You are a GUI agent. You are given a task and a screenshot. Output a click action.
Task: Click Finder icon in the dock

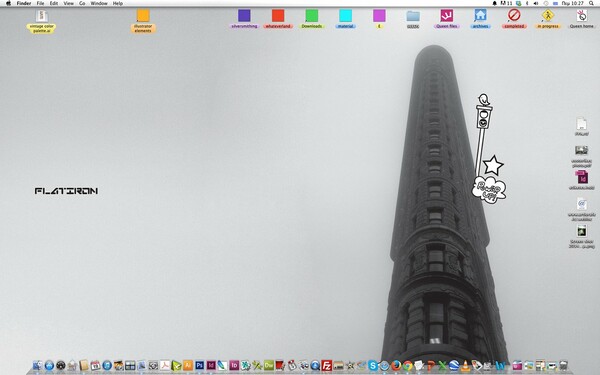38,365
